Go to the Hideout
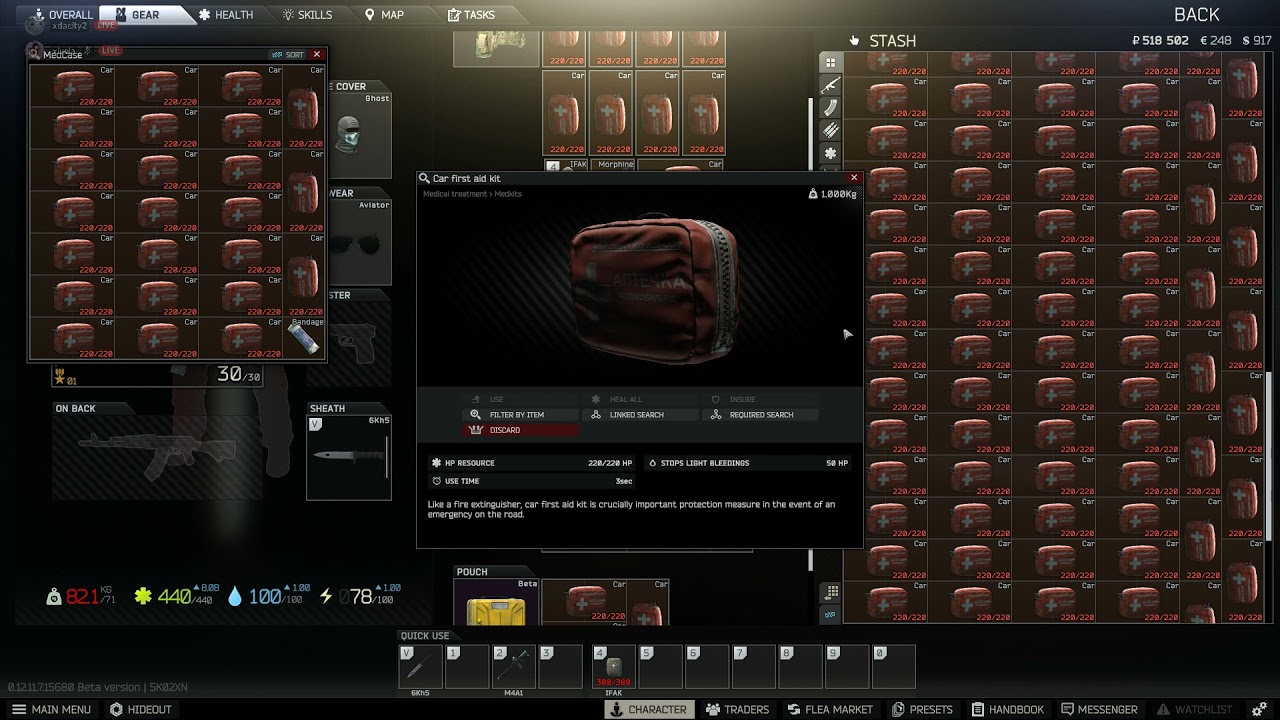The image size is (1280, 720). click(x=141, y=709)
